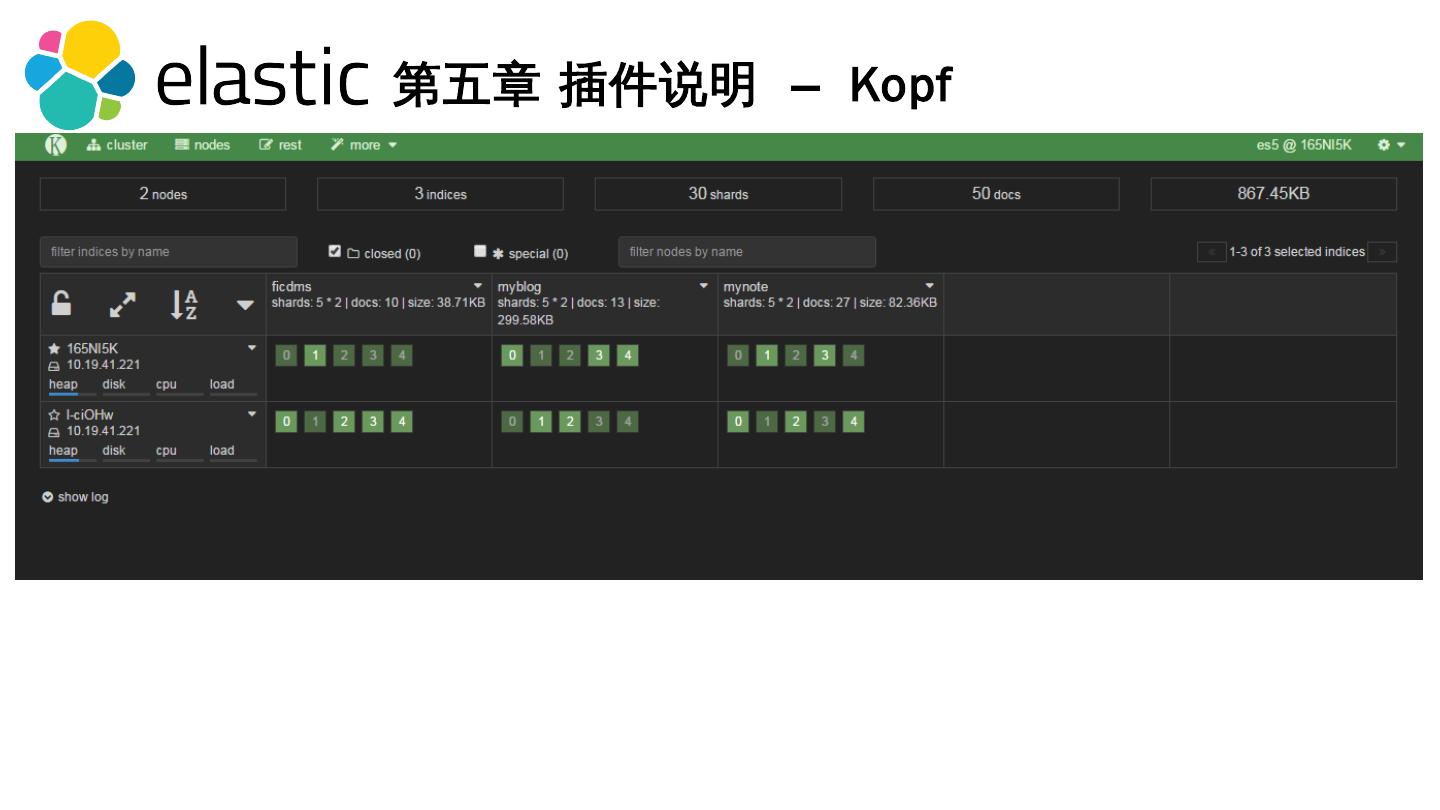Select mynote shard 0 on node l-ciOHw
This screenshot has height=810, width=1440.
coord(738,422)
